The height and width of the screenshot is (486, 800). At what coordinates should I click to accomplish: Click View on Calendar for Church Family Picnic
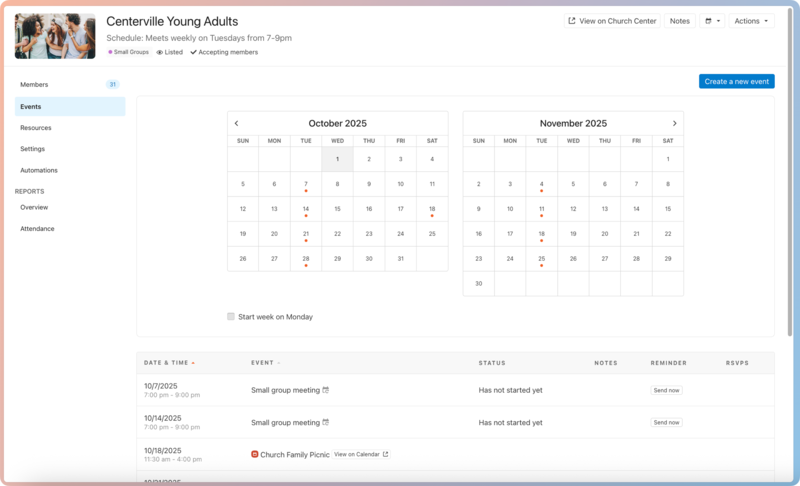coord(361,454)
